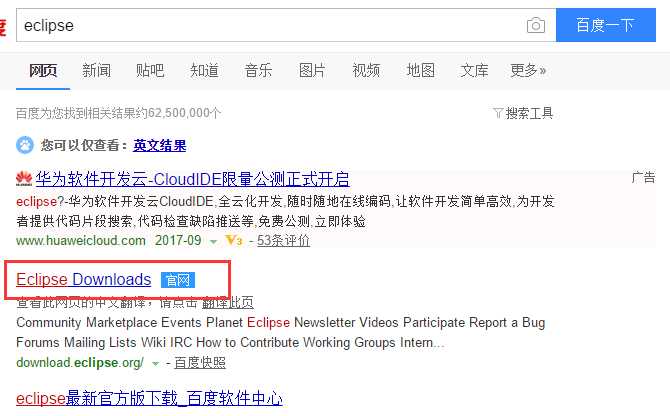
Task: Click result count text 62,500,000个
Action: click(185, 113)
